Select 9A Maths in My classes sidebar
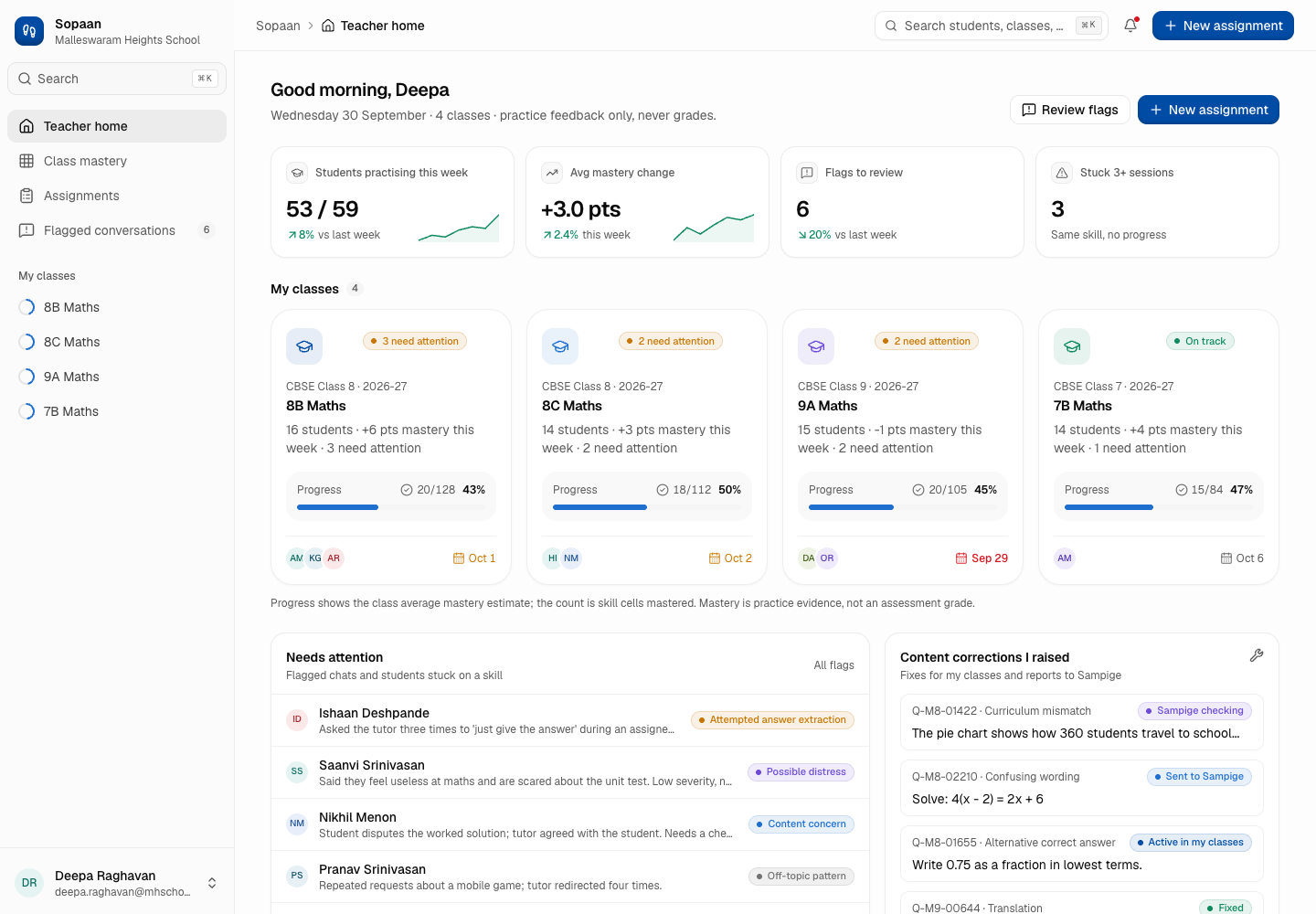 (x=117, y=377)
